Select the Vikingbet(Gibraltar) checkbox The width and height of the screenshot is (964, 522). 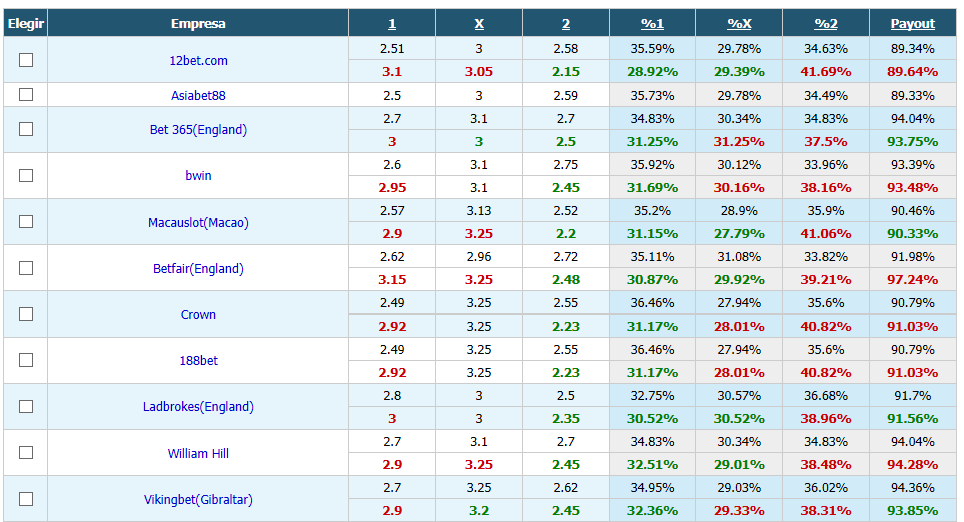click(26, 499)
